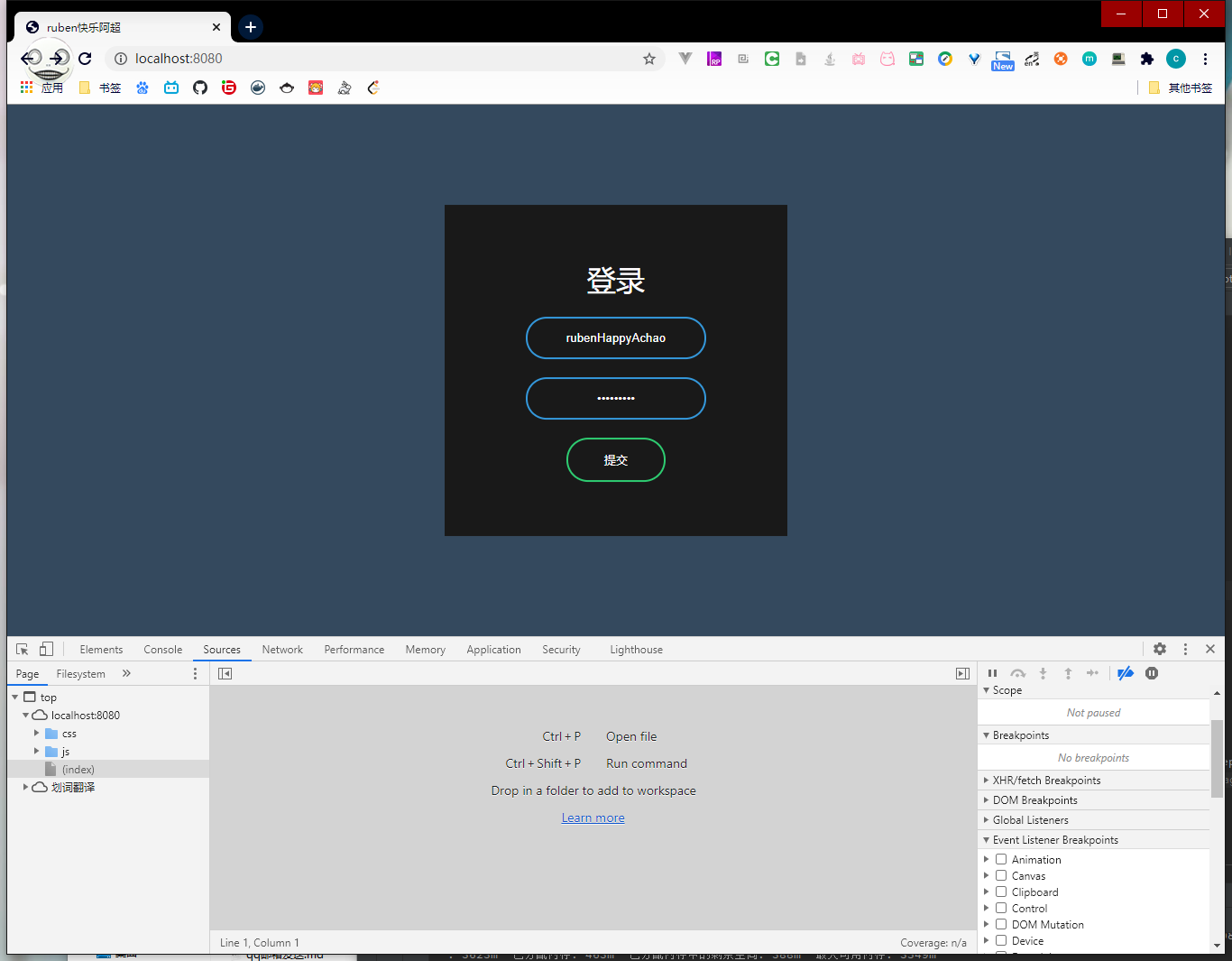Viewport: 1232px width, 961px height.
Task: Open the Network tab
Action: coord(282,650)
